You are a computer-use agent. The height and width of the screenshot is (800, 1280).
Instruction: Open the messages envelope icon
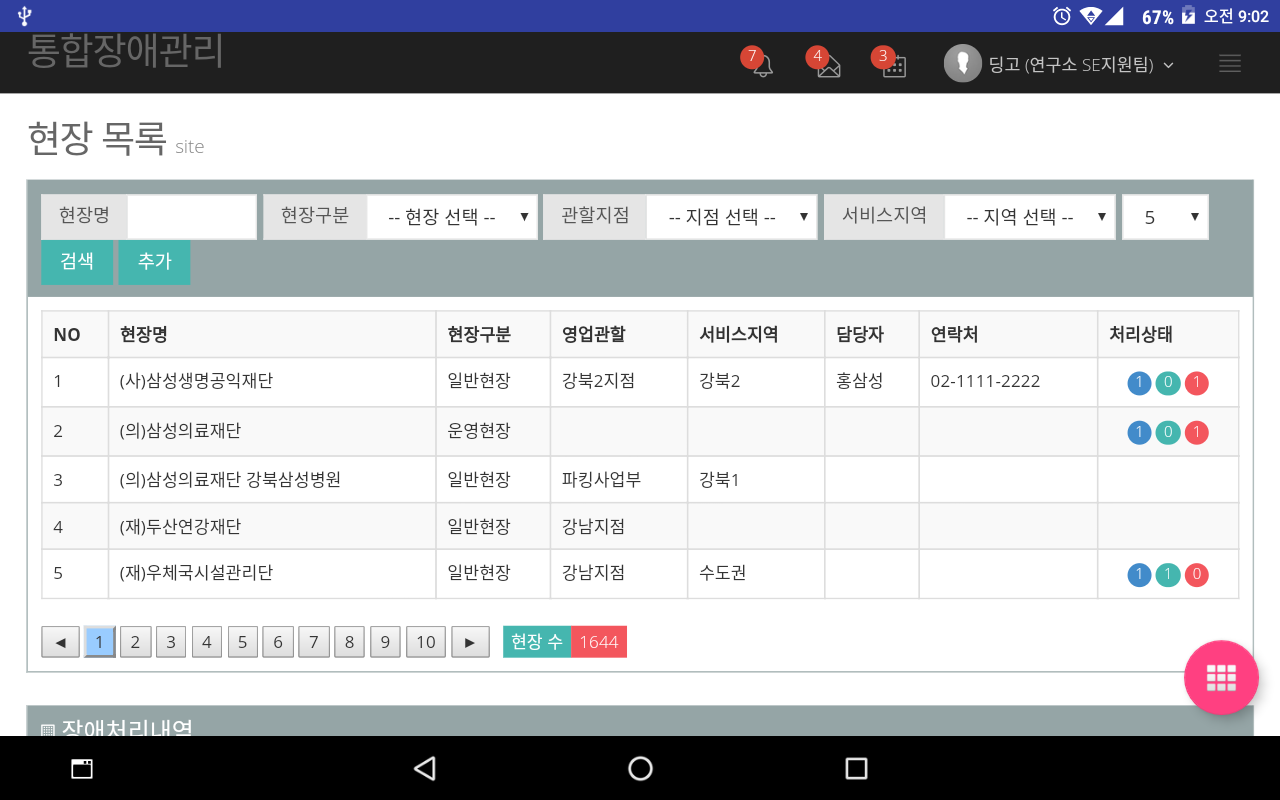(828, 66)
